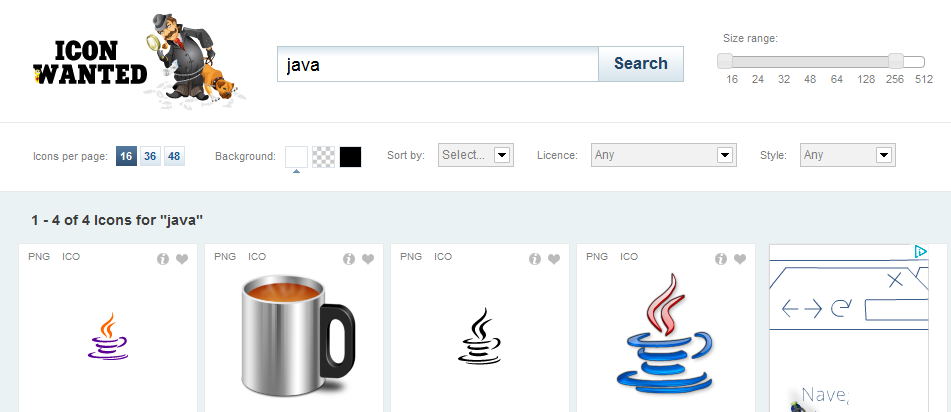
Task: Open the steel coffee mug icon thumbnail
Action: [296, 336]
